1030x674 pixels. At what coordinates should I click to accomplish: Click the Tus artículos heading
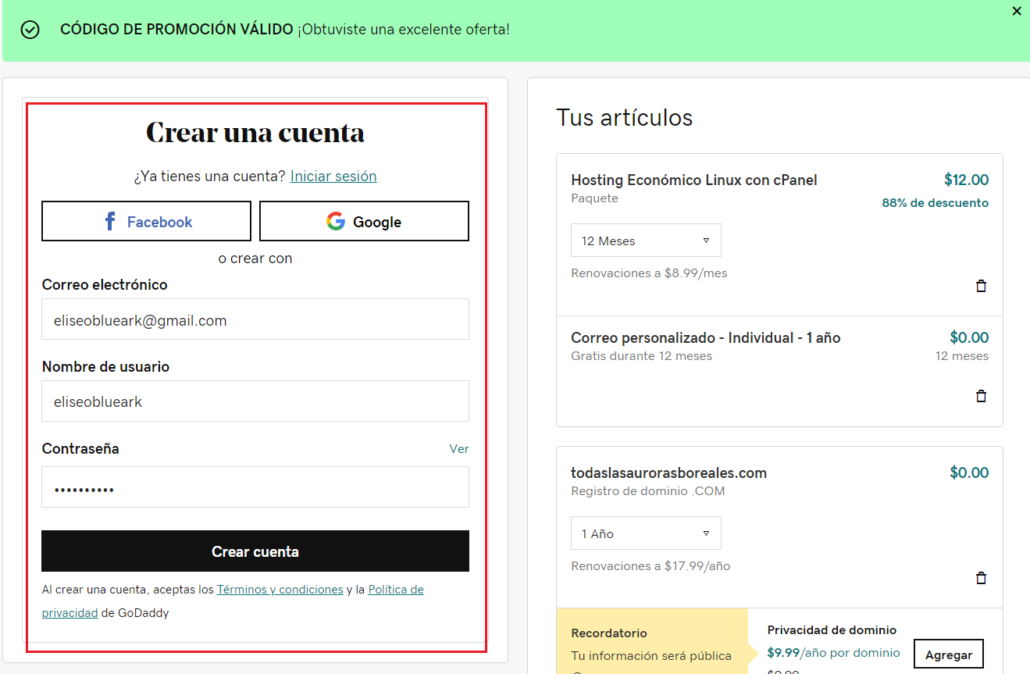(x=624, y=118)
